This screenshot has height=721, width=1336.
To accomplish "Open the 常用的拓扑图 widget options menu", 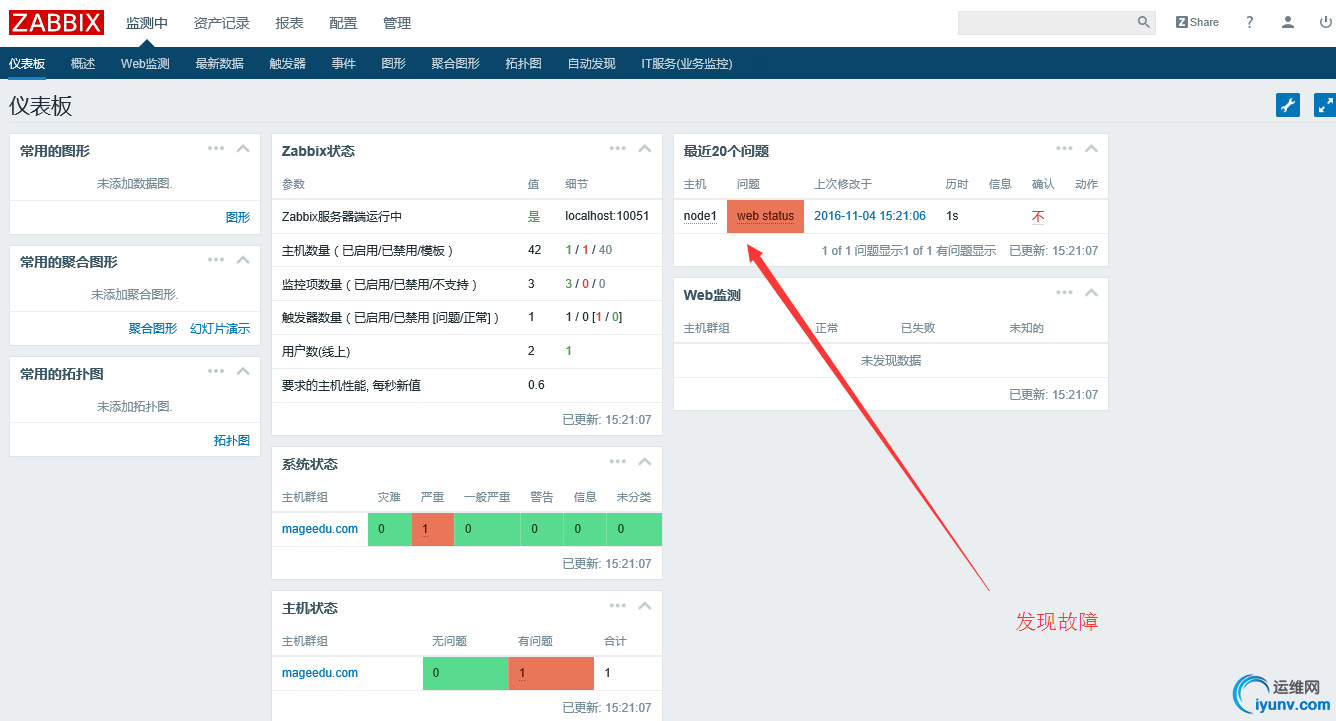I will pyautogui.click(x=216, y=371).
